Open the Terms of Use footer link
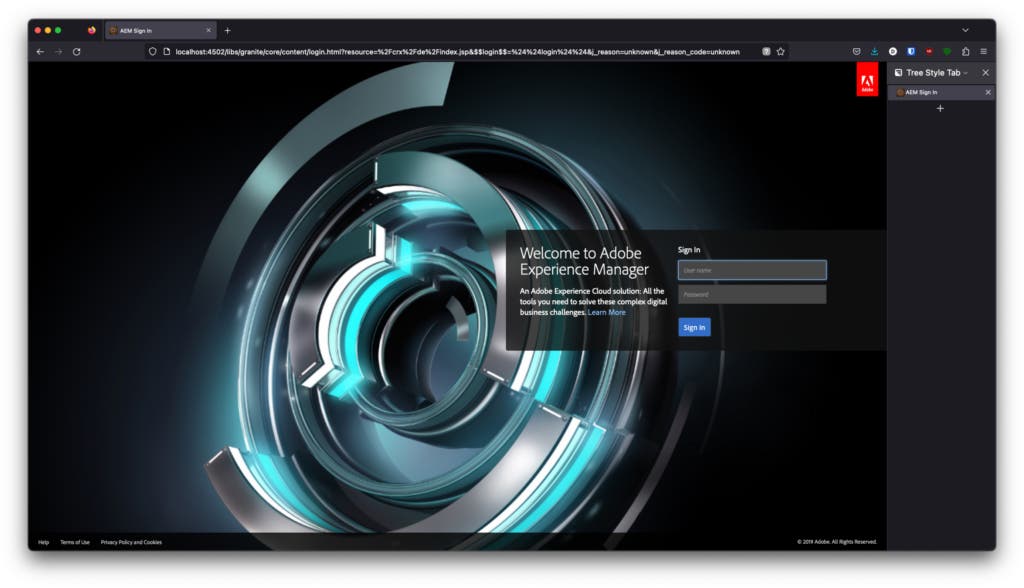 tap(75, 542)
